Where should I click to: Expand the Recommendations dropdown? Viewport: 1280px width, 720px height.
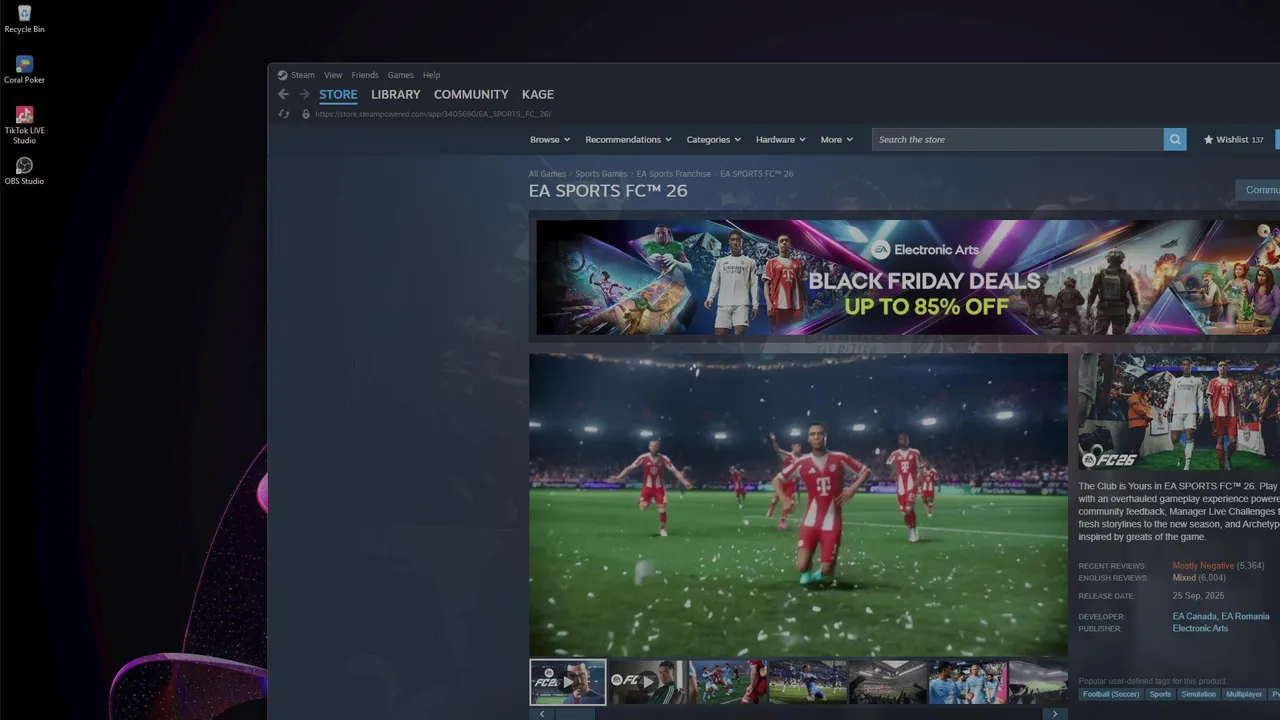point(628,140)
